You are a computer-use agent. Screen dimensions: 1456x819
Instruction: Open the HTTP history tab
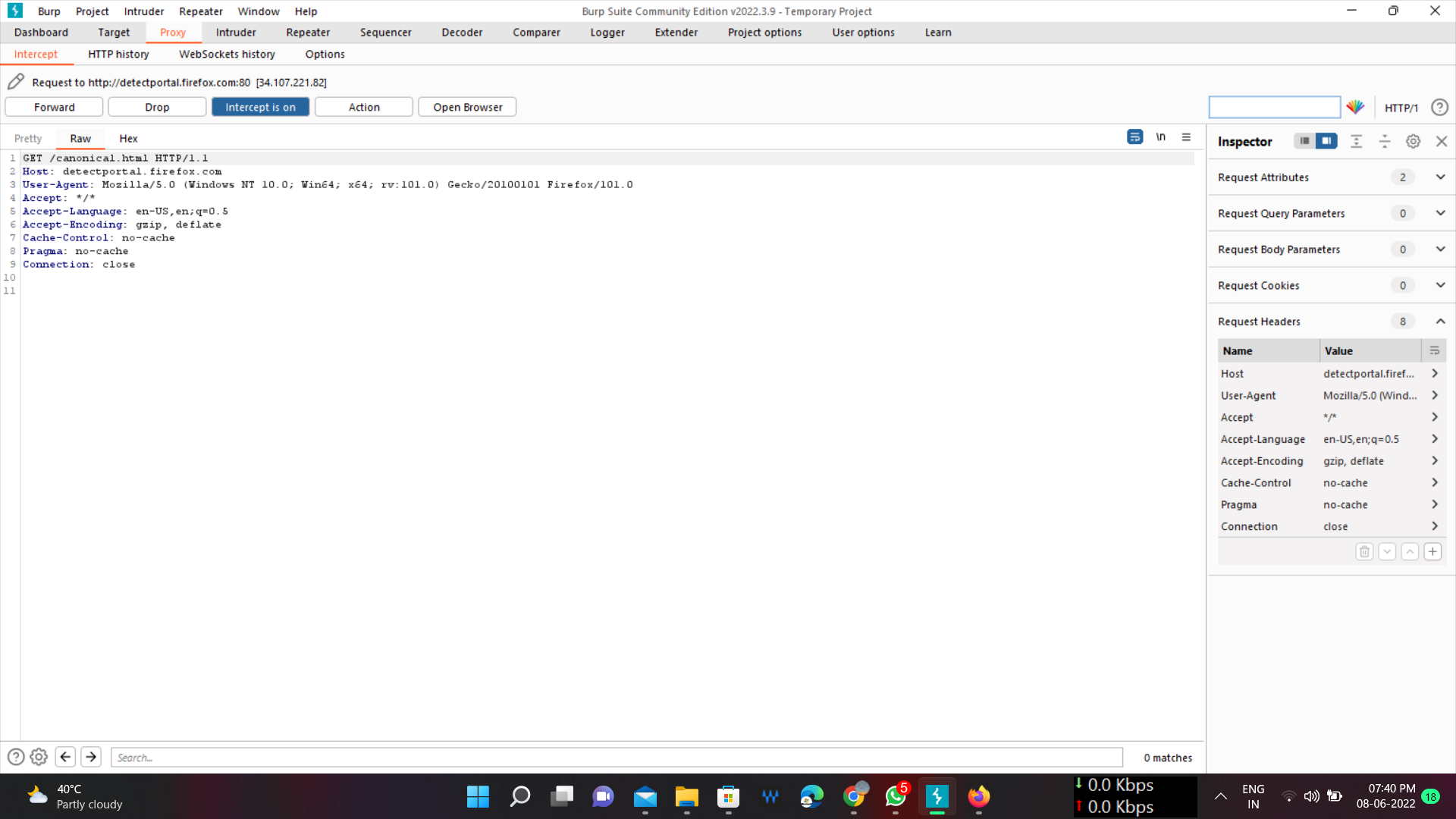[118, 54]
